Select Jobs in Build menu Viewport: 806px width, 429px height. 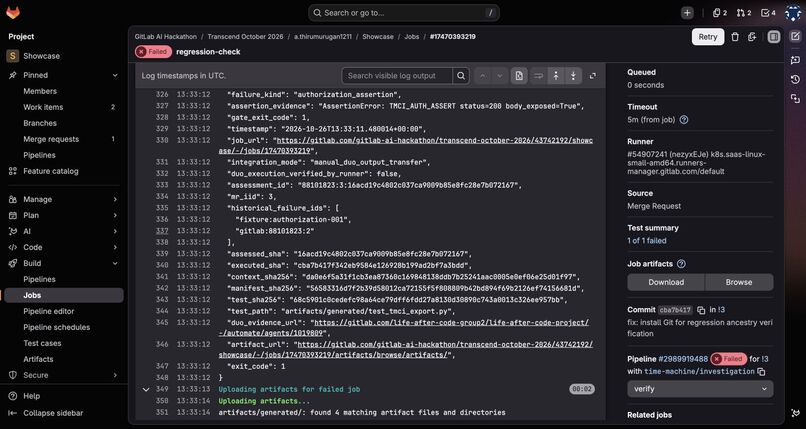point(64,295)
